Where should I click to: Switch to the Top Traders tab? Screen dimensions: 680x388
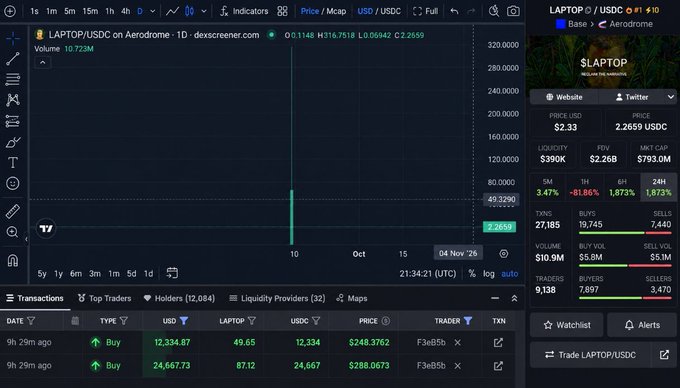coord(104,298)
